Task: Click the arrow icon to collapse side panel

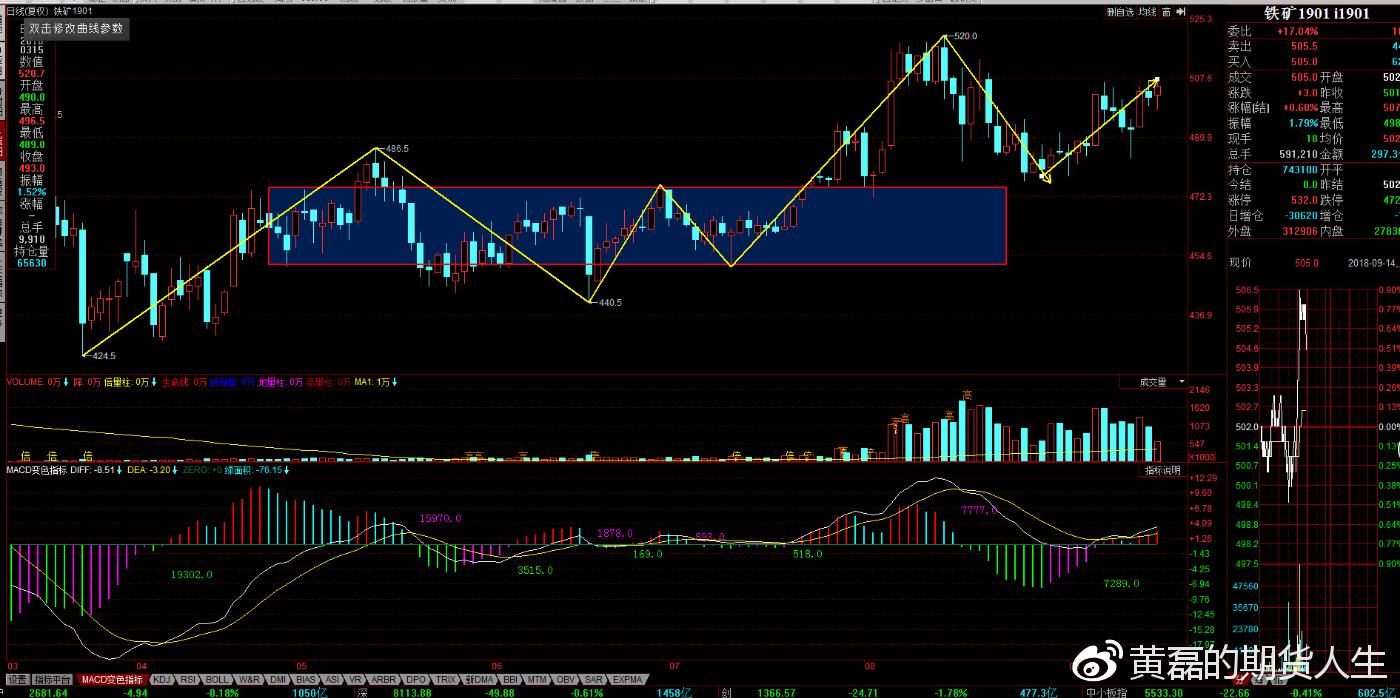Action: pos(1180,12)
